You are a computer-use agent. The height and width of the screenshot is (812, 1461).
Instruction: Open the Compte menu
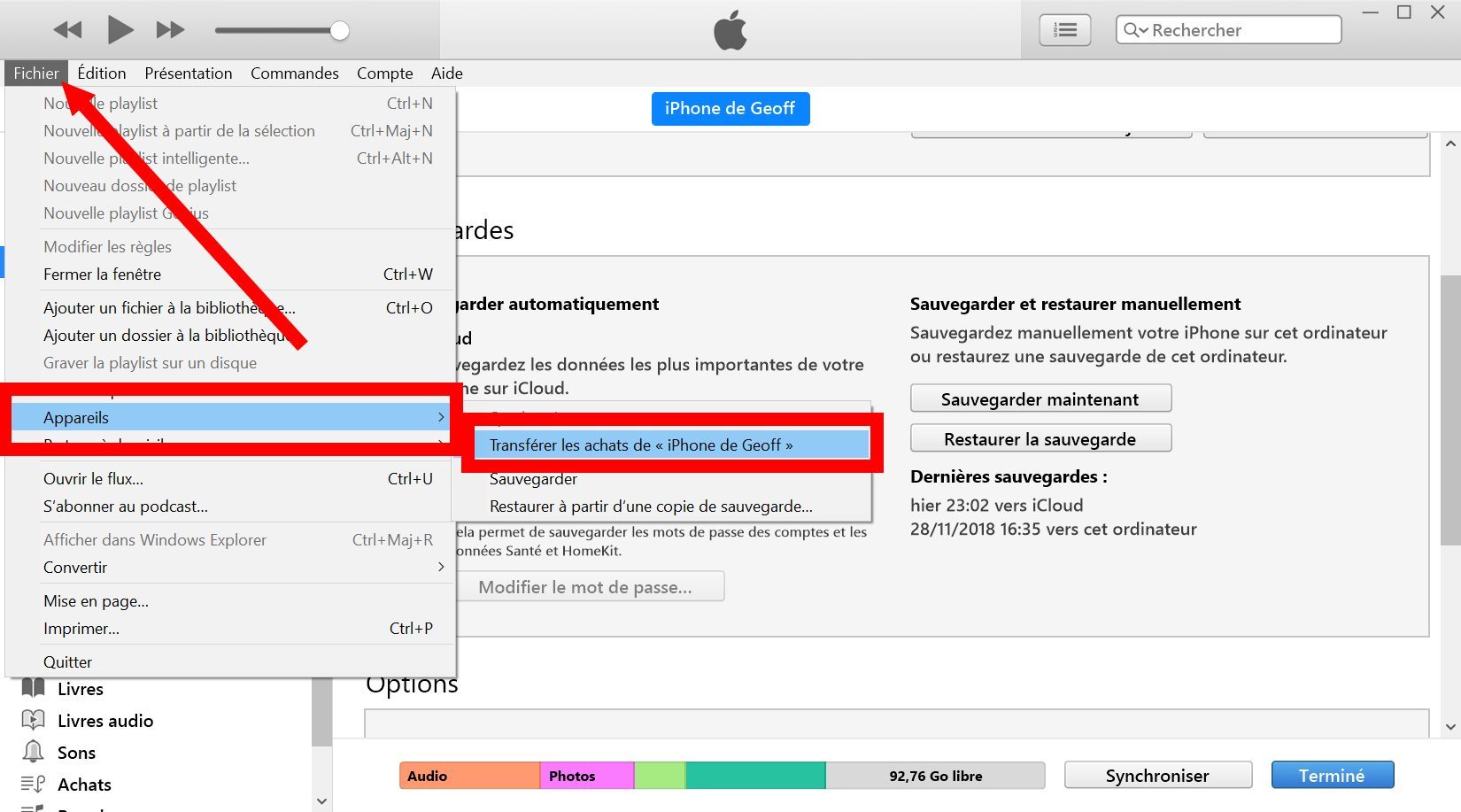pyautogui.click(x=385, y=73)
